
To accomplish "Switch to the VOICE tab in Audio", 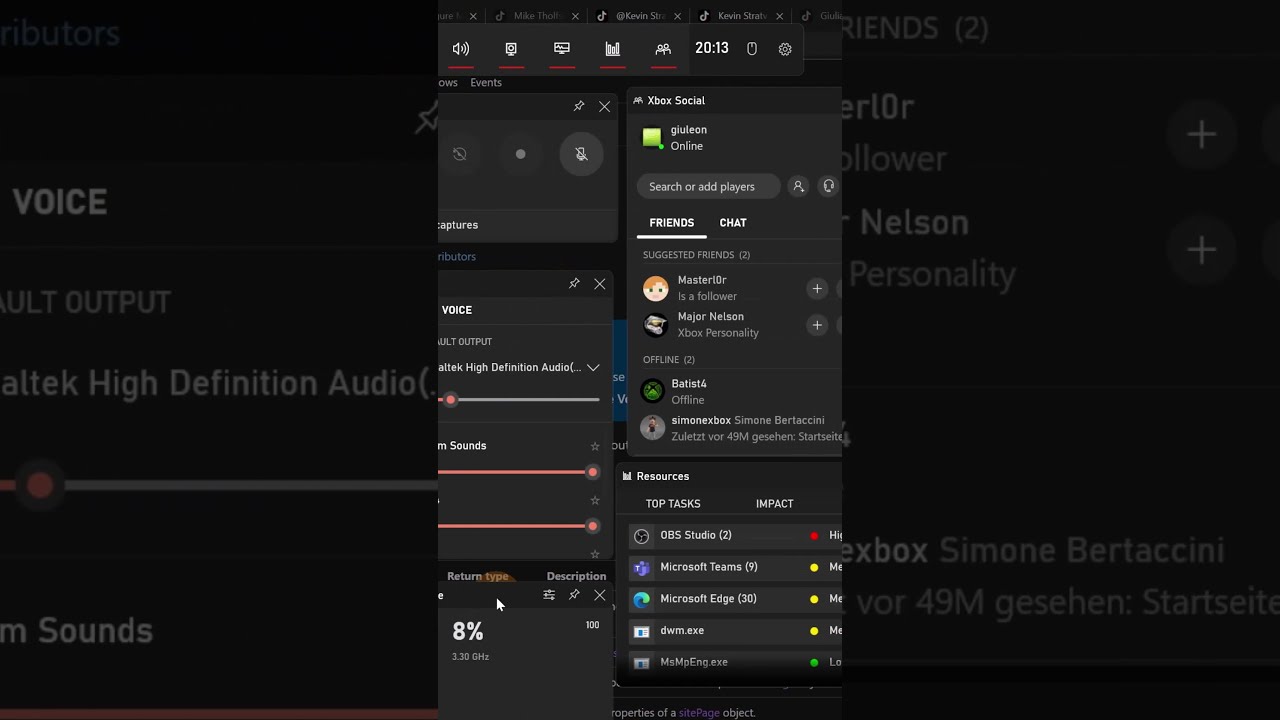I will 457,310.
